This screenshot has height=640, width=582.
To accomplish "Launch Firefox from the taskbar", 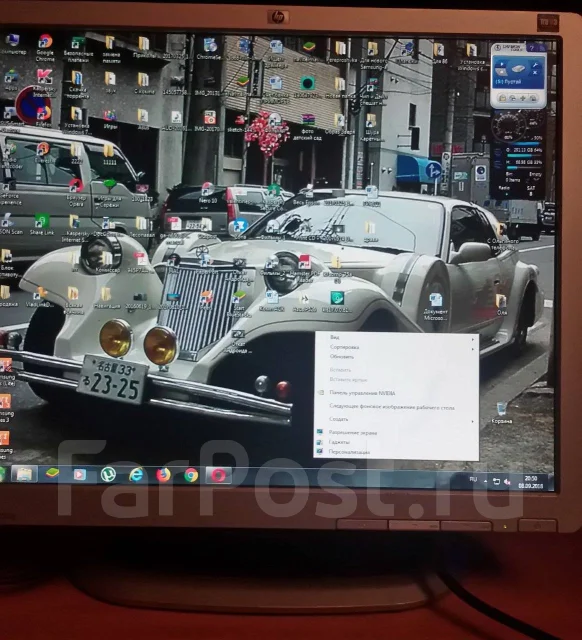I will point(163,476).
